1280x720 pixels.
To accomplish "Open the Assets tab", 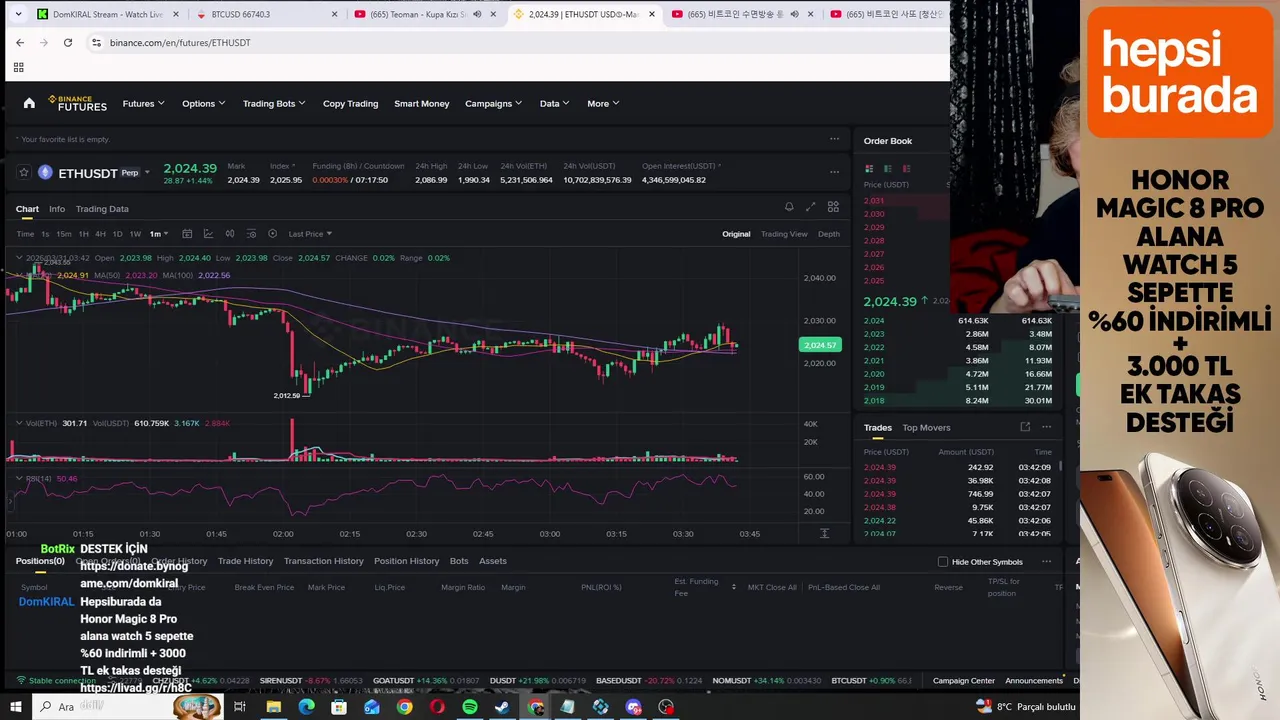I will point(493,561).
